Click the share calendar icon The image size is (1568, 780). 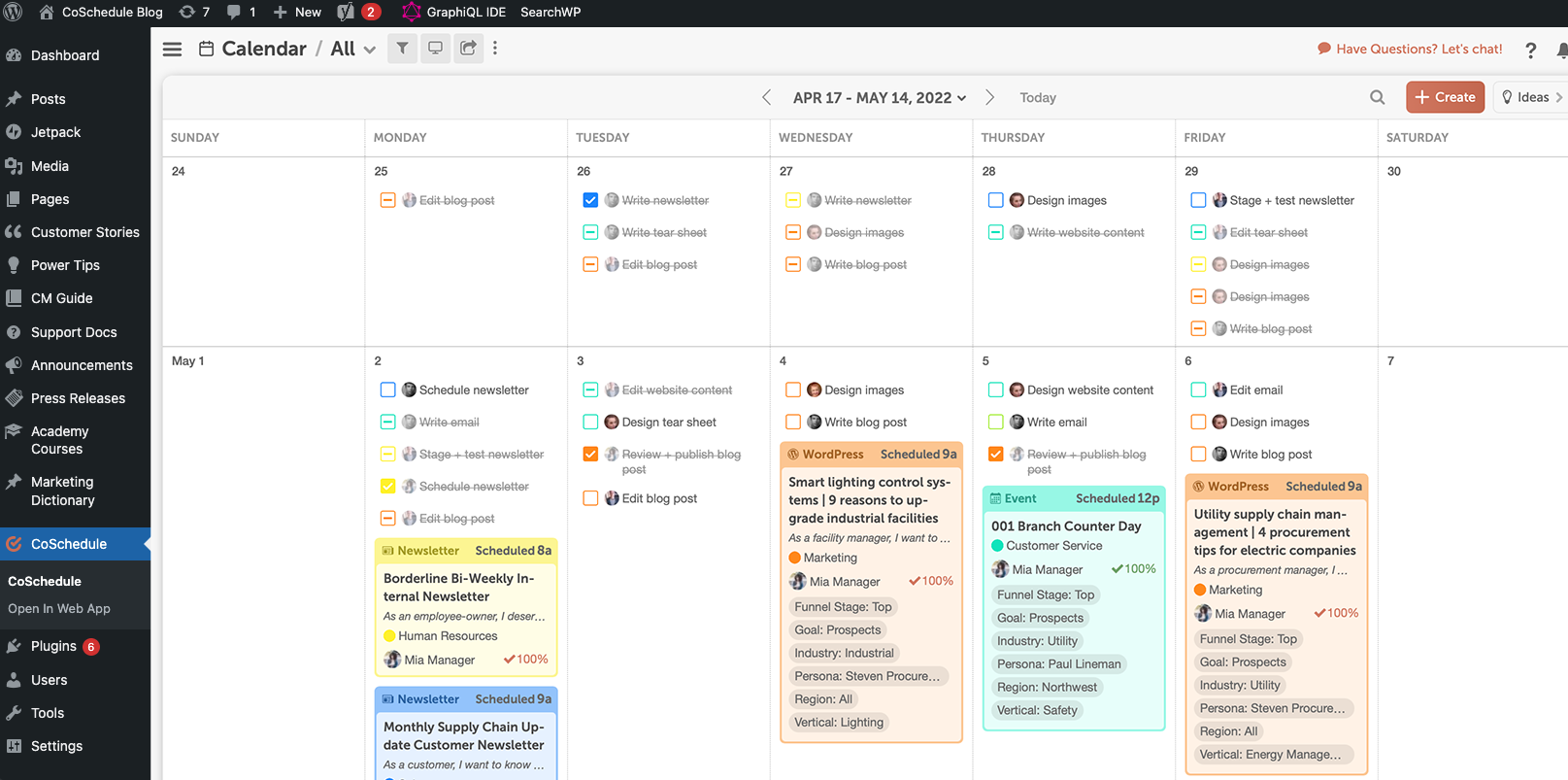468,49
